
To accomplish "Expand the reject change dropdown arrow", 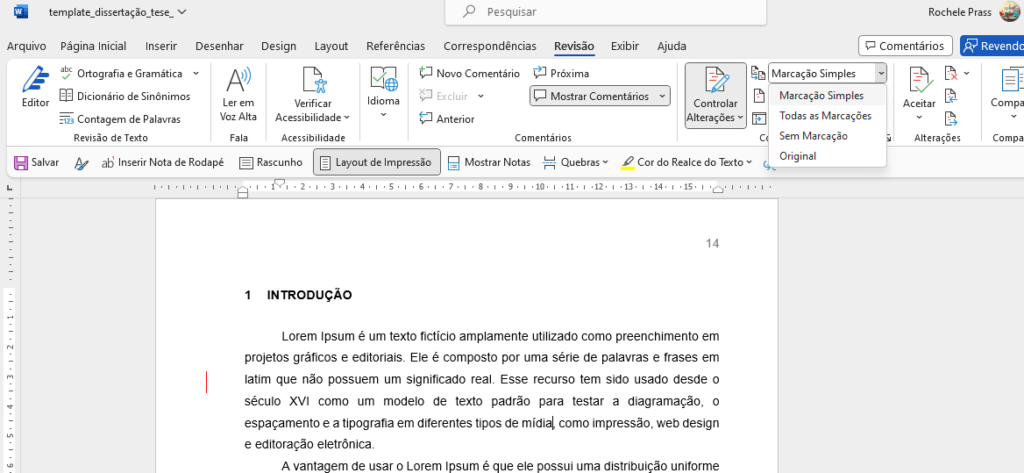I will [x=967, y=73].
